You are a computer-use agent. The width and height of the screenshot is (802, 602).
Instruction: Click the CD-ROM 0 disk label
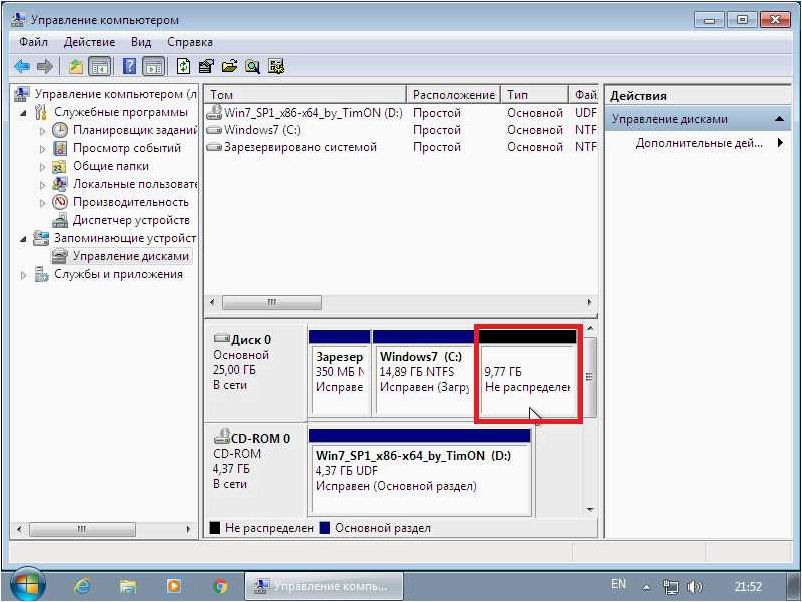(260, 438)
